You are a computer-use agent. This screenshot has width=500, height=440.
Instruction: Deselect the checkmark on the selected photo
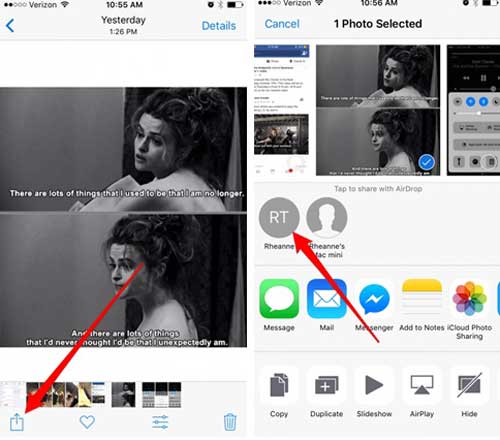pos(426,162)
